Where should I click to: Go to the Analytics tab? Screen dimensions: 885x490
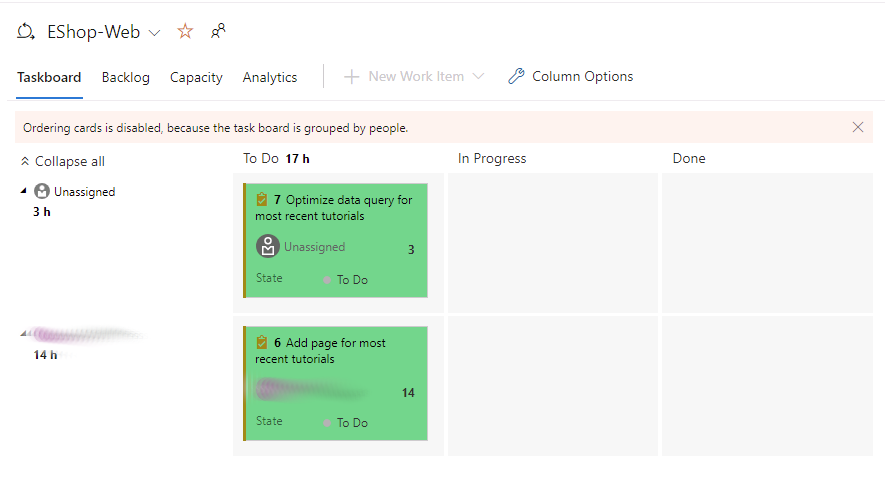(x=269, y=77)
